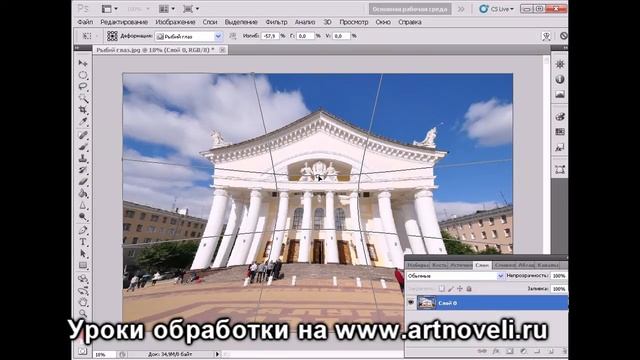Open the Просмотр menu
The image size is (640, 360).
point(354,22)
